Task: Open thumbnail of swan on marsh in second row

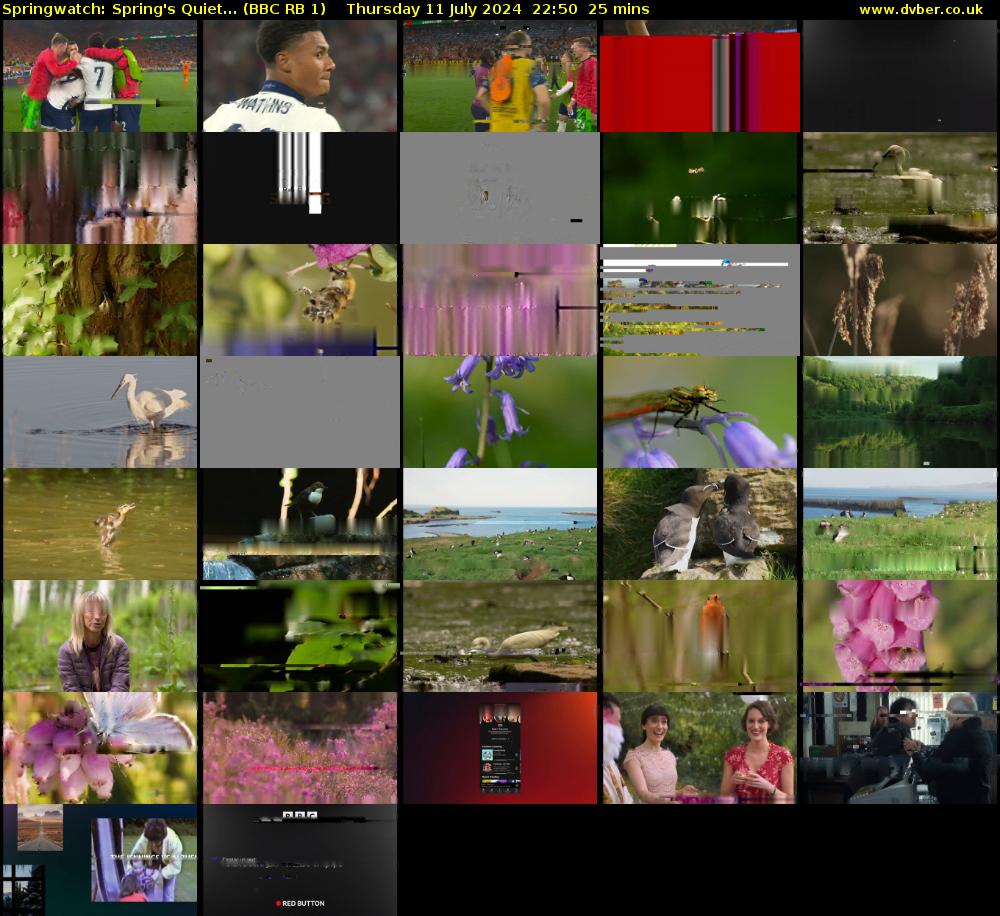Action: [900, 188]
